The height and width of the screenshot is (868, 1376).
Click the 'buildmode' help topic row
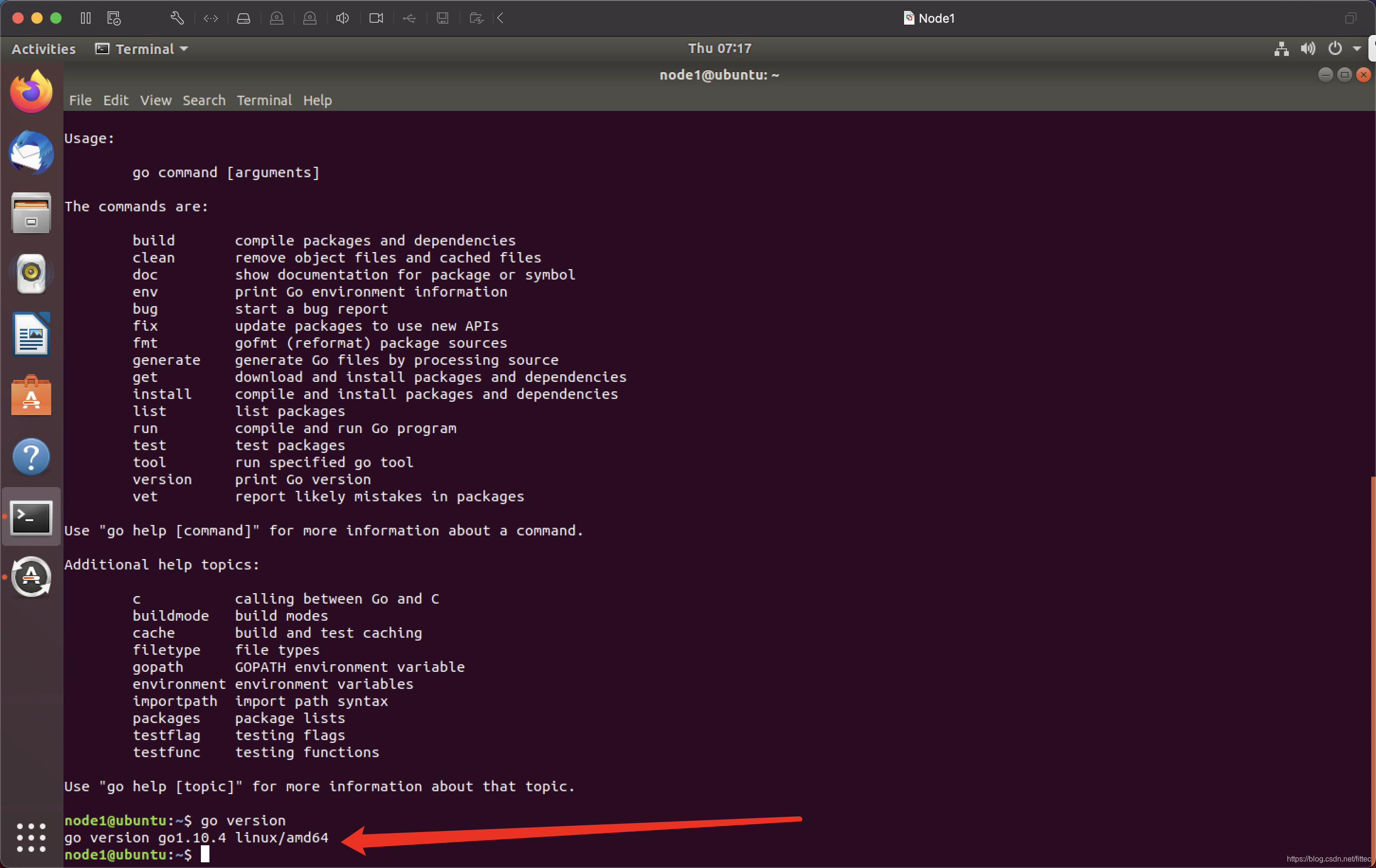230,615
